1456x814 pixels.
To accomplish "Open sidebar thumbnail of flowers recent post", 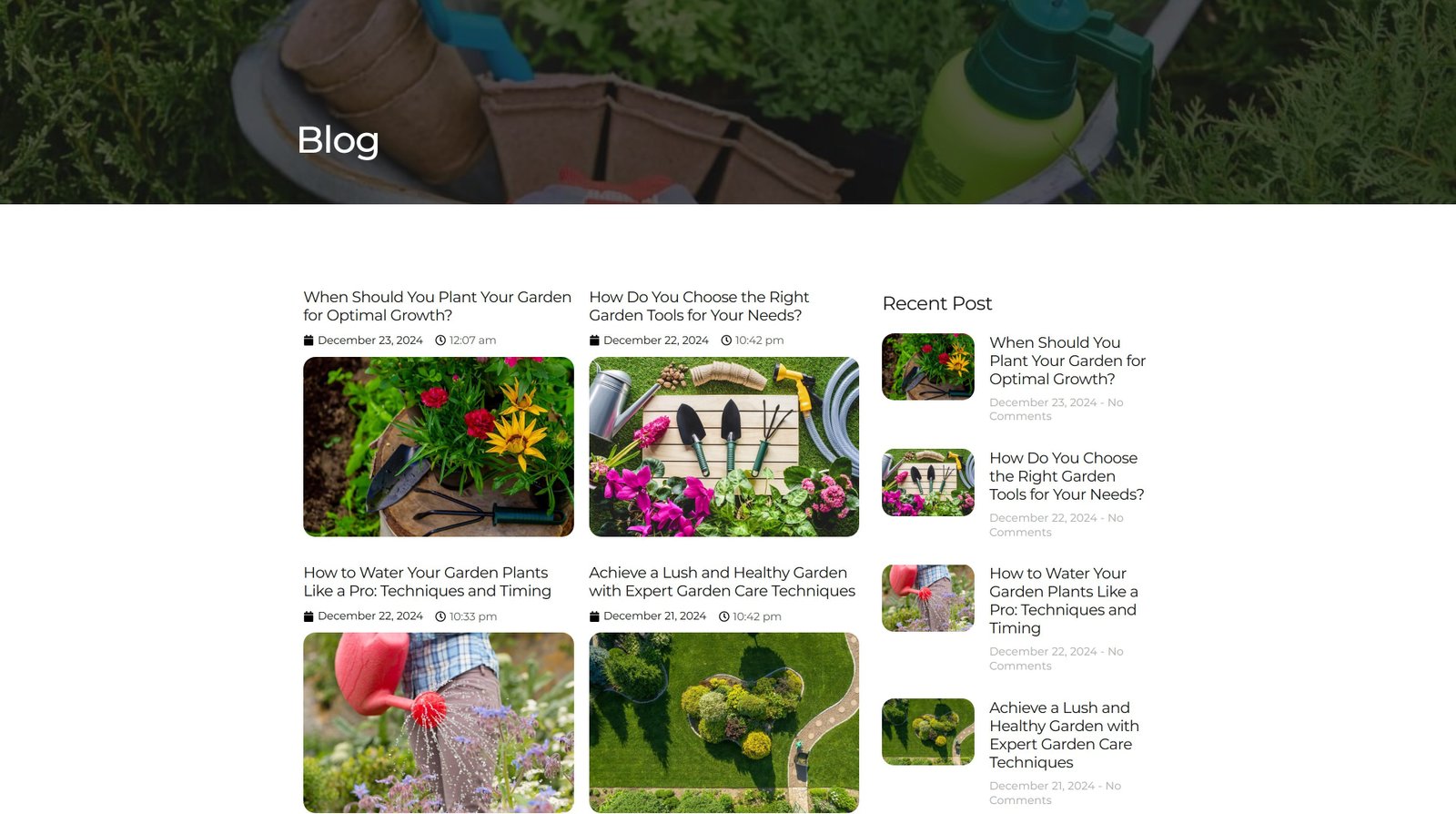I will coord(928,367).
